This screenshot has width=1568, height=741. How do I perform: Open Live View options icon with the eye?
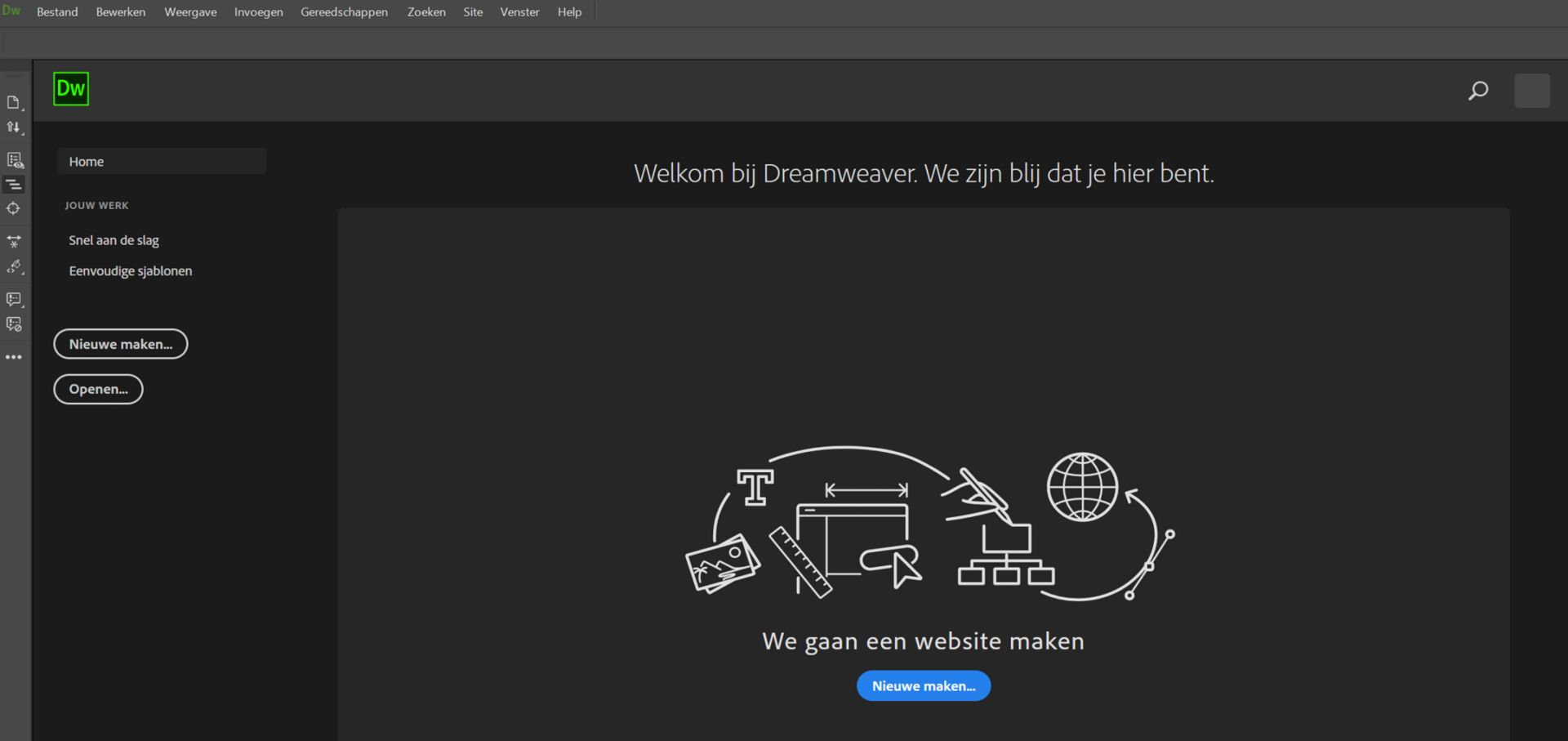pos(13,158)
